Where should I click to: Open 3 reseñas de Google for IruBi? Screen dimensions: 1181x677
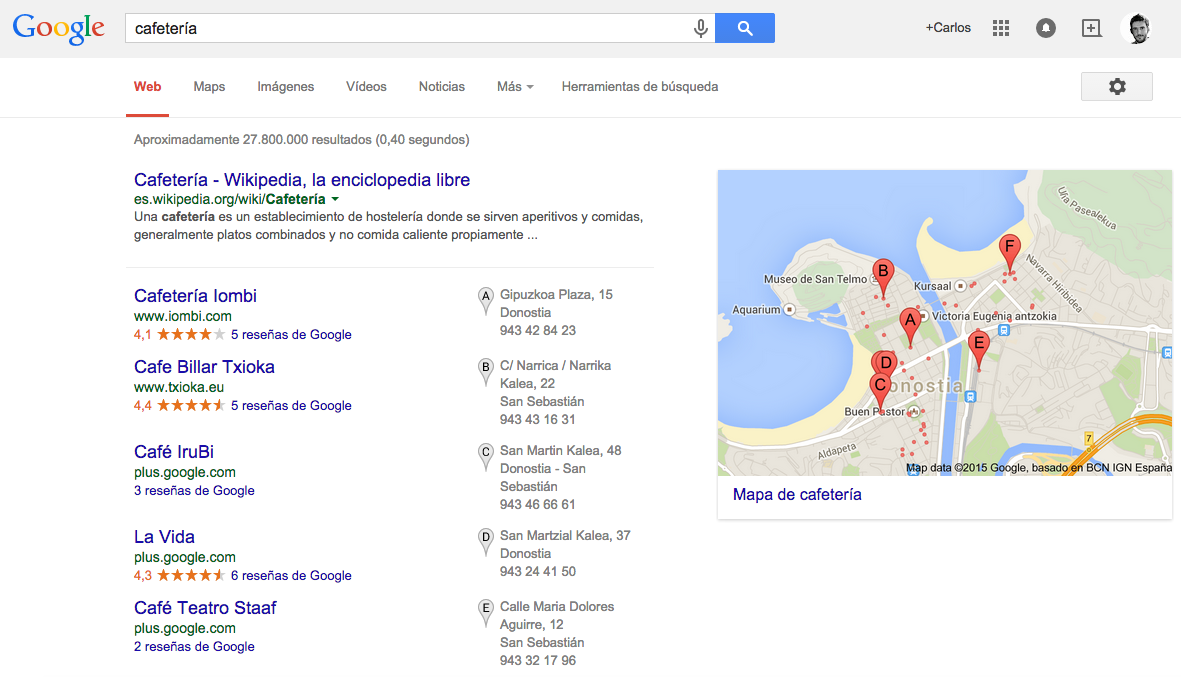[x=194, y=490]
